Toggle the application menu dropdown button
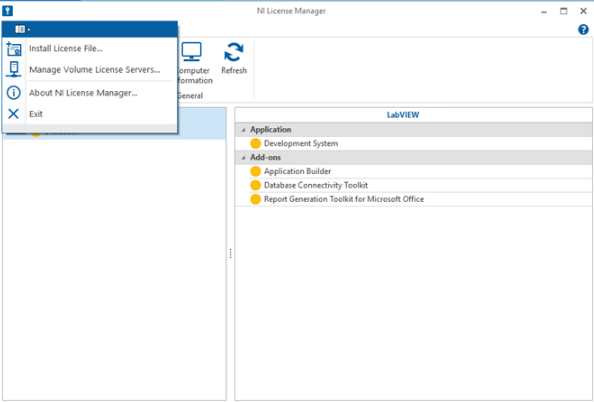This screenshot has height=402, width=594. 22,29
